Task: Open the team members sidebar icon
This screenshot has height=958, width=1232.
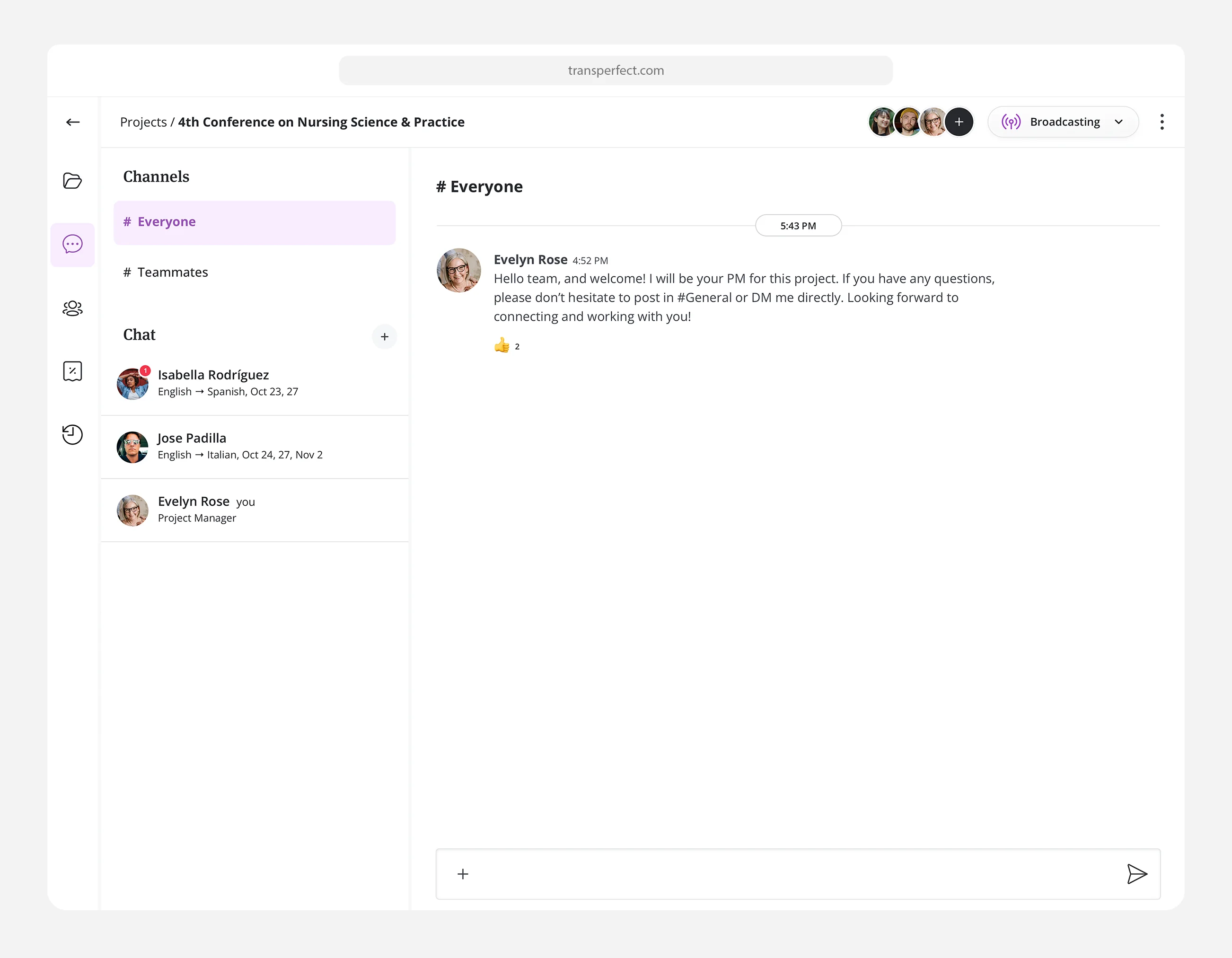Action: (72, 308)
